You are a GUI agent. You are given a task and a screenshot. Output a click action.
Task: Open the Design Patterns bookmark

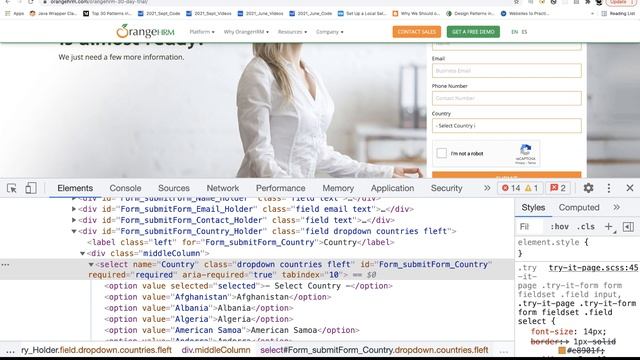(470, 13)
